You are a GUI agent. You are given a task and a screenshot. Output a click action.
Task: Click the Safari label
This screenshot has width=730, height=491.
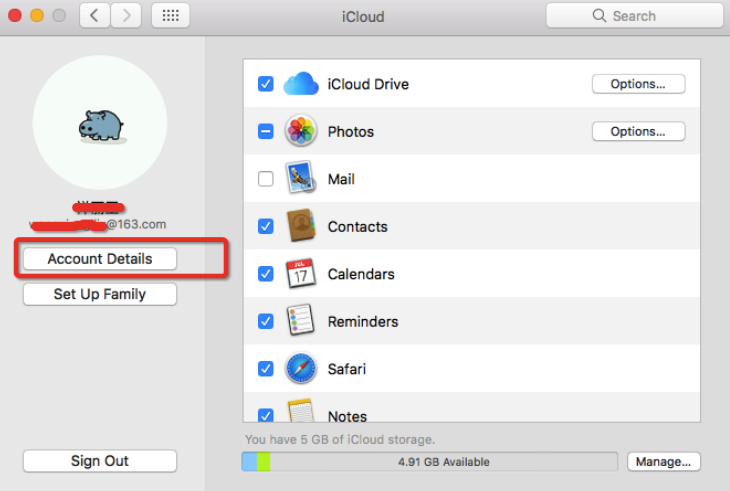click(x=347, y=369)
